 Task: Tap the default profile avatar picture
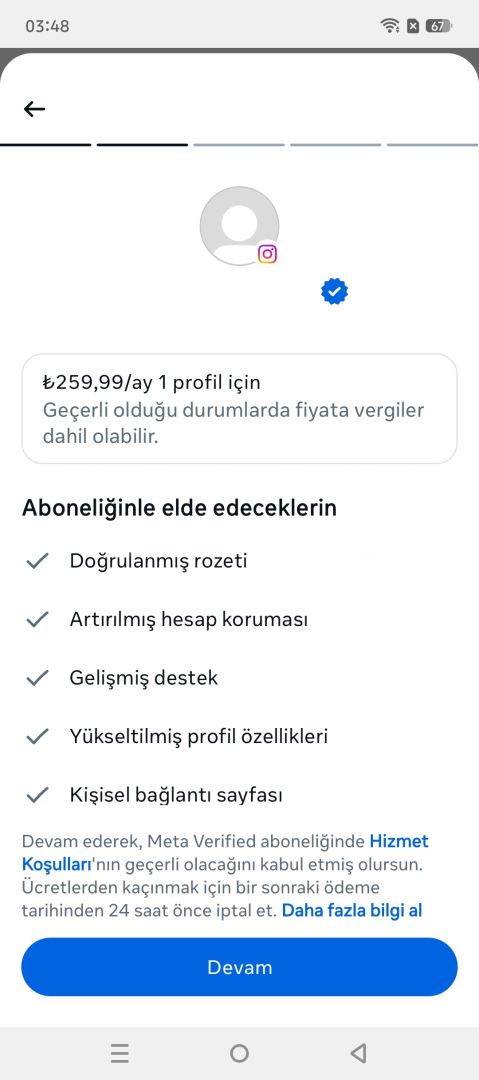tap(239, 225)
